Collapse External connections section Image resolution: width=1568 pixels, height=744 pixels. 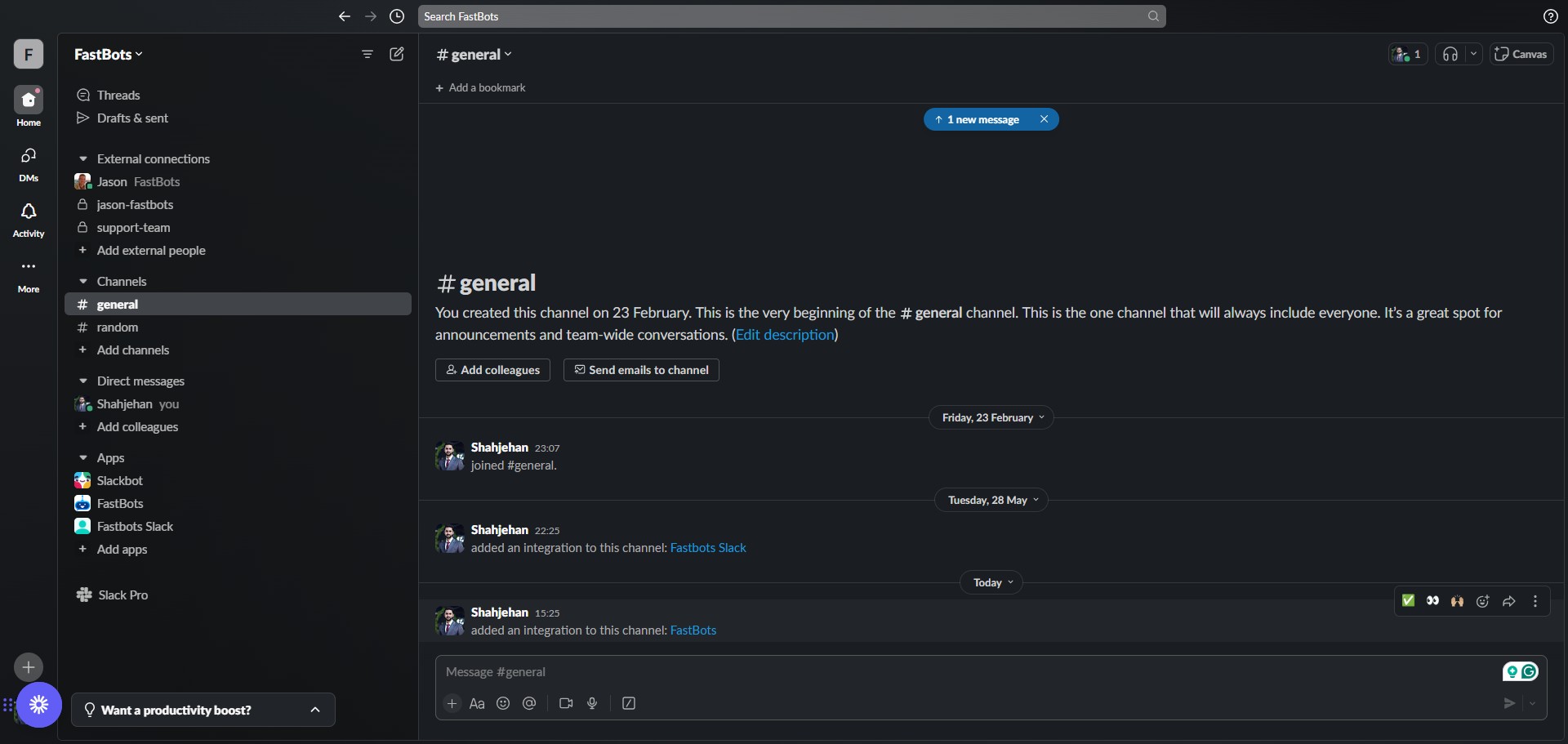pyautogui.click(x=83, y=159)
